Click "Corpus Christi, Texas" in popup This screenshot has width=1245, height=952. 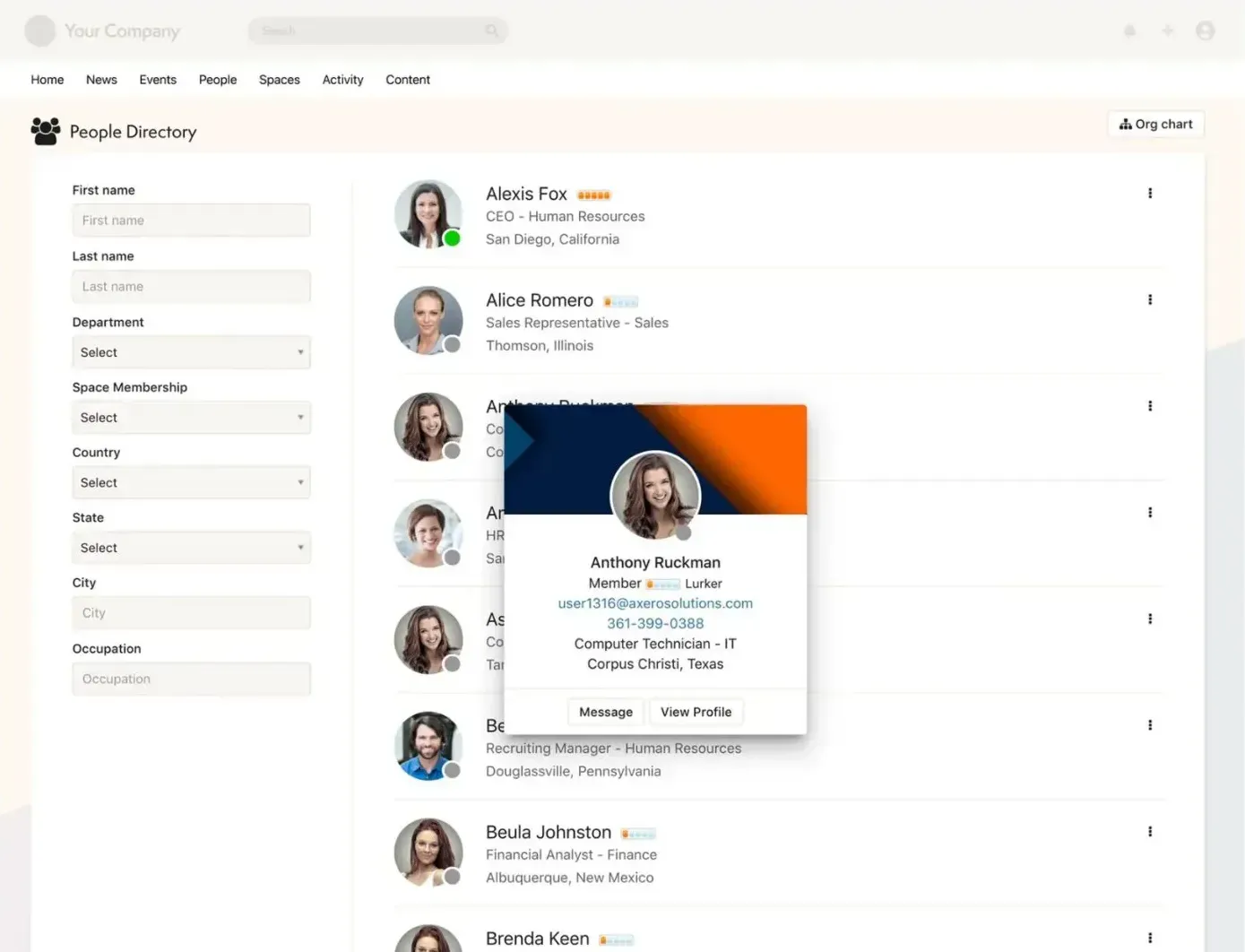655,664
